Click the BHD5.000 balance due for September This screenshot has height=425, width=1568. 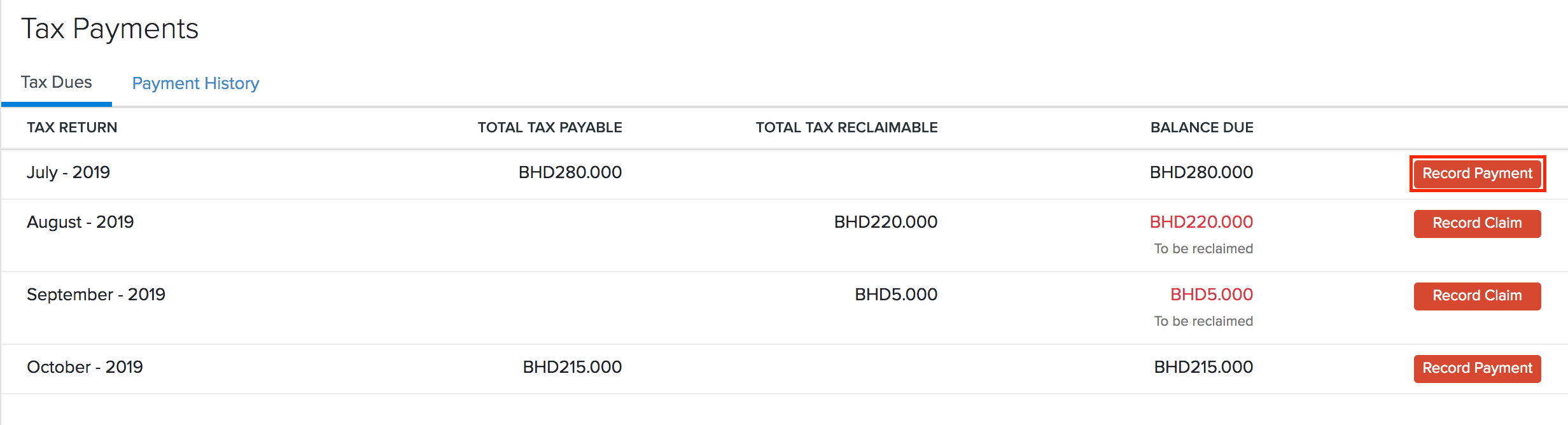[x=1212, y=294]
